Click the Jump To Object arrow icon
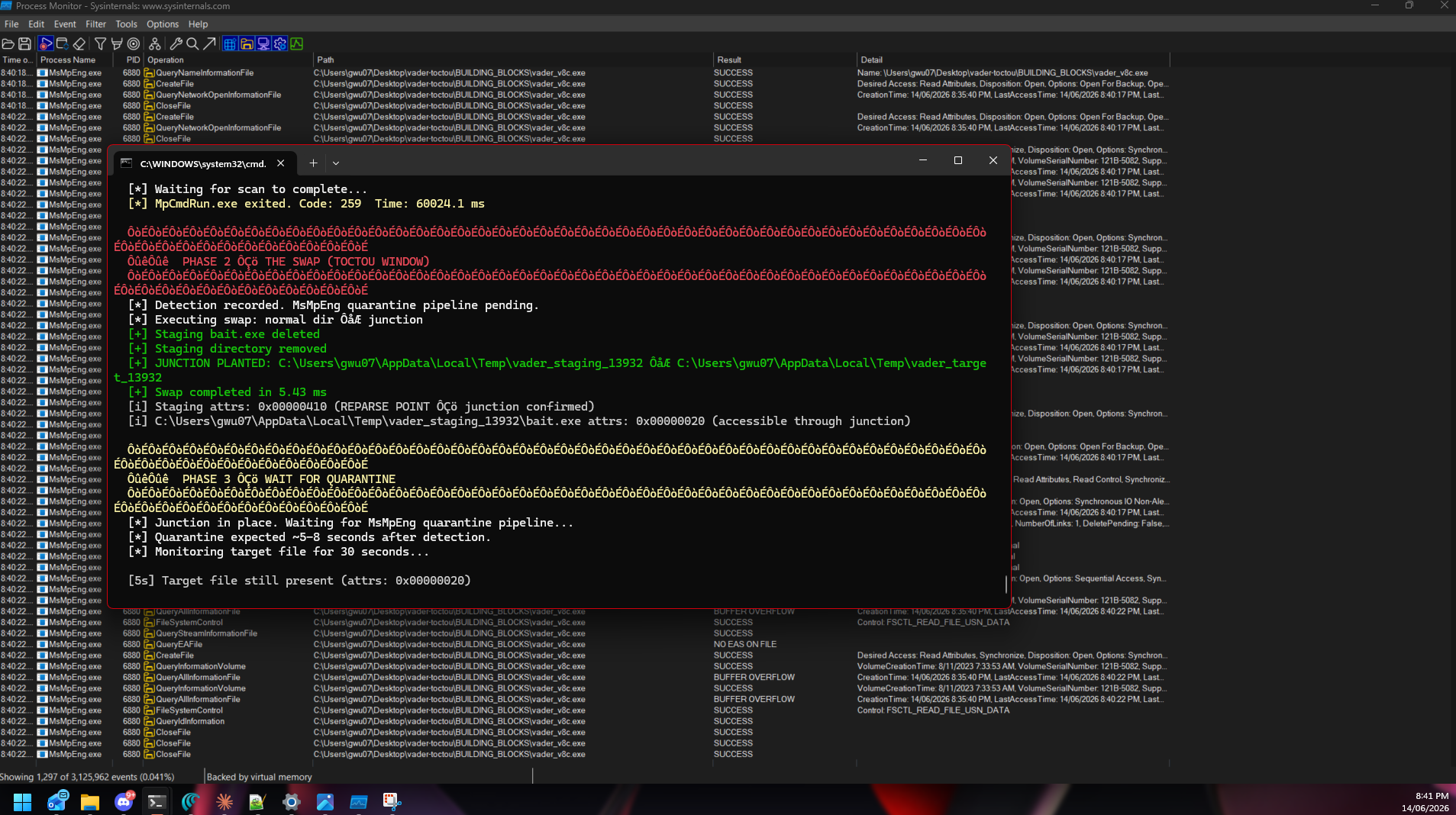Viewport: 1456px width, 815px height. pos(209,44)
